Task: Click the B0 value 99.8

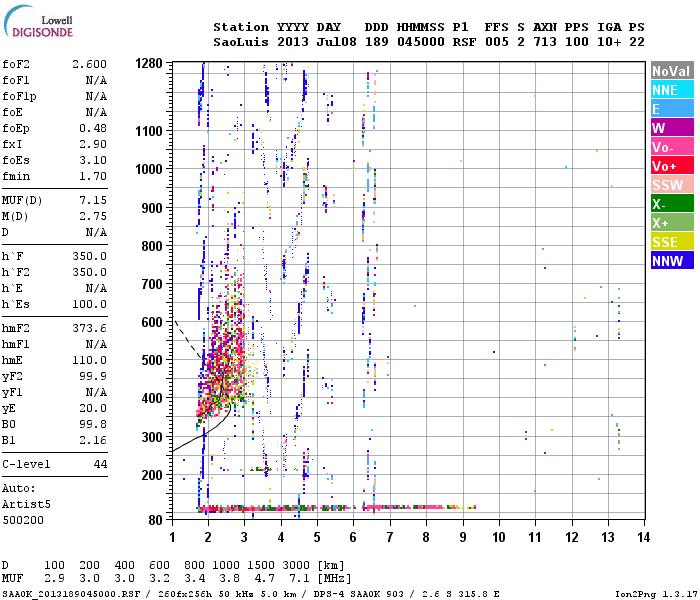Action: (93, 425)
